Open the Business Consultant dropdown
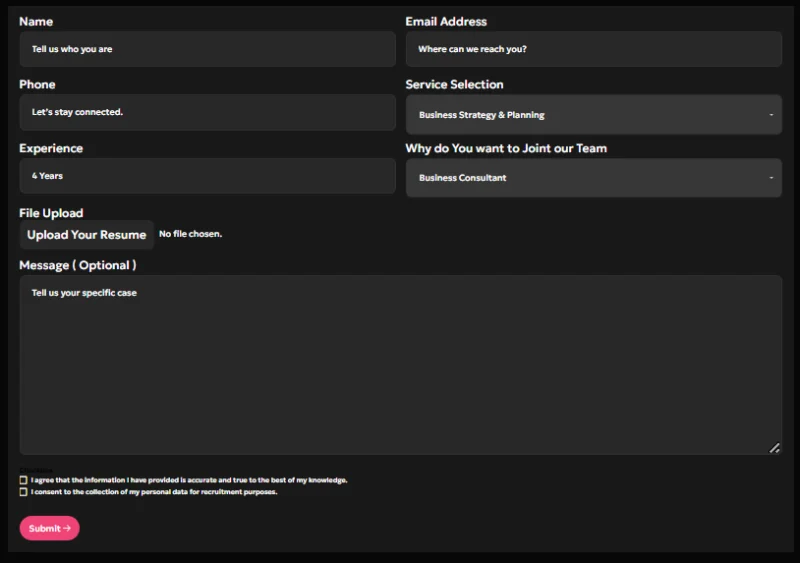800x563 pixels. [x=593, y=178]
